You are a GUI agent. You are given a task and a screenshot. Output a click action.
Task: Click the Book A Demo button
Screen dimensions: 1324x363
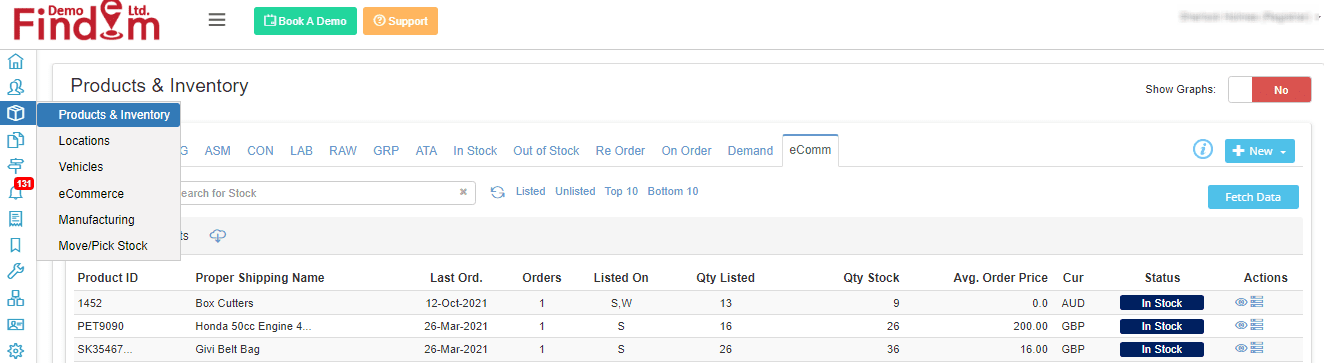305,21
